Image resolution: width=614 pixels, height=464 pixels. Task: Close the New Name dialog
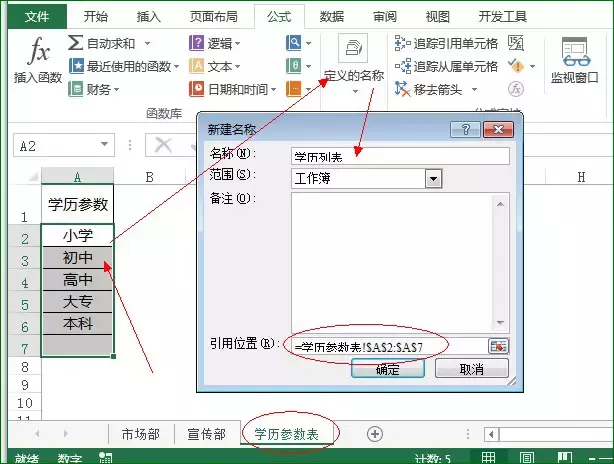(498, 129)
